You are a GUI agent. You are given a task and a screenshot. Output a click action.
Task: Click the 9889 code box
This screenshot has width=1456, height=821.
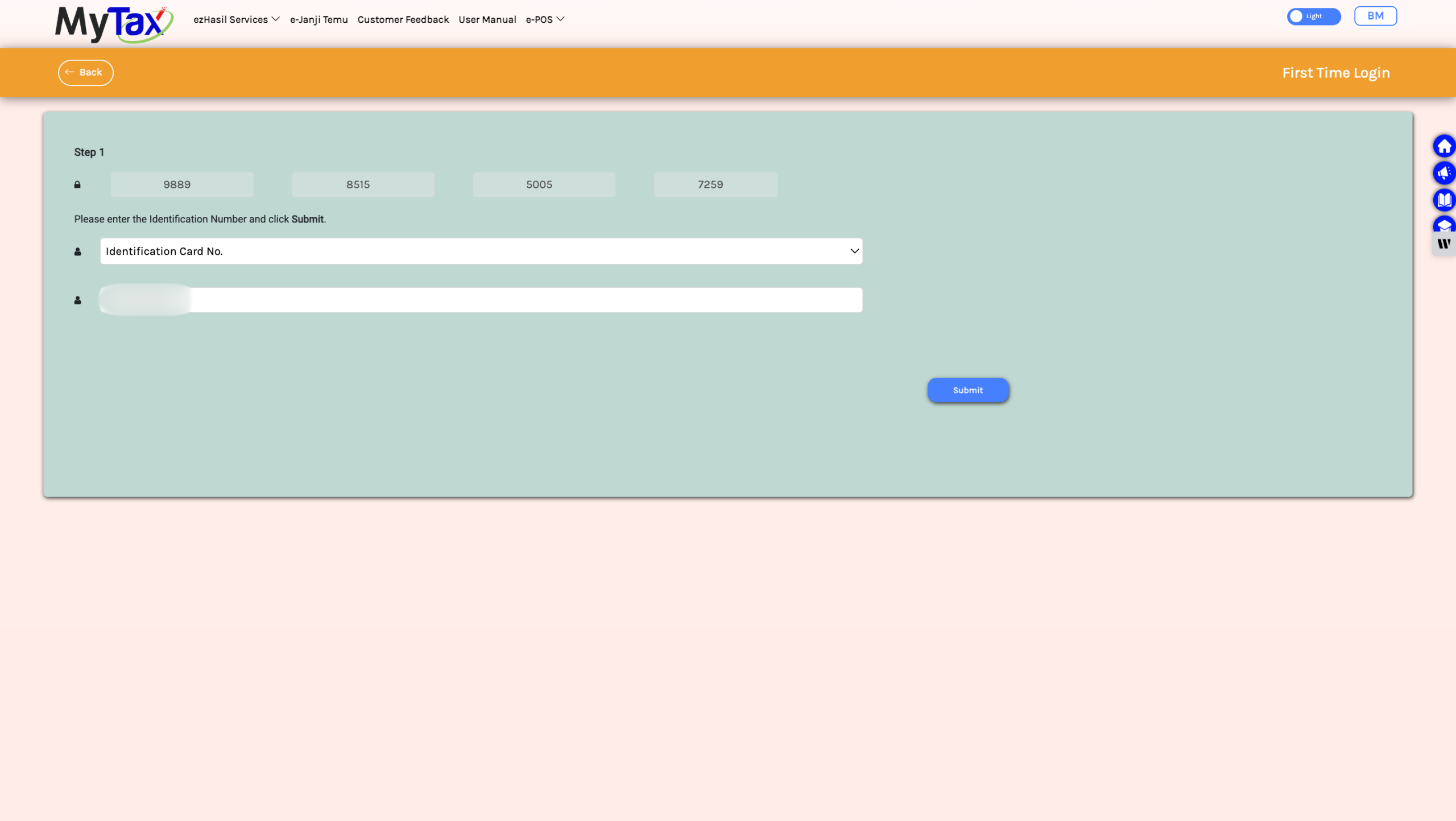(181, 185)
